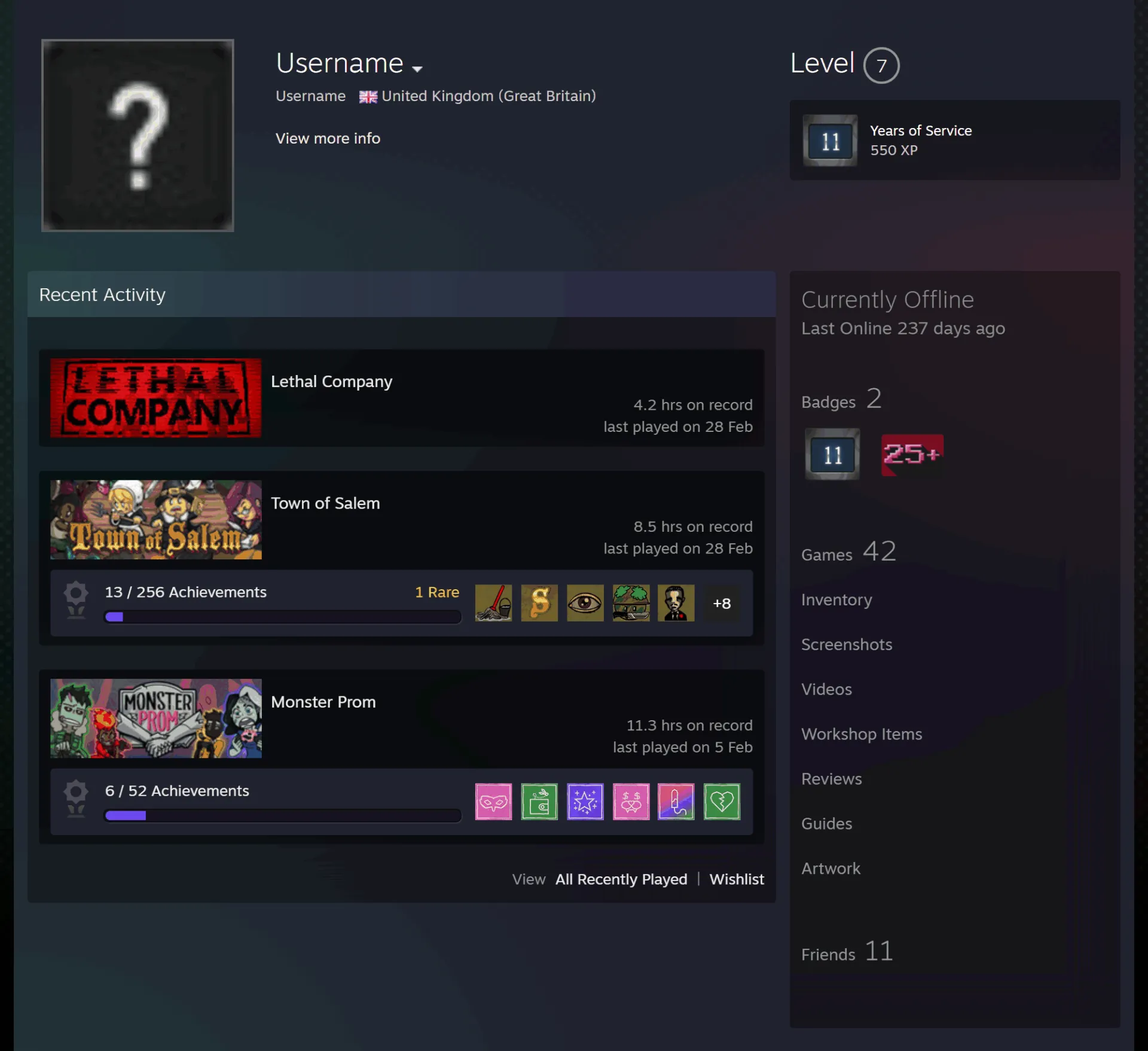Open the Guides link

coord(826,824)
